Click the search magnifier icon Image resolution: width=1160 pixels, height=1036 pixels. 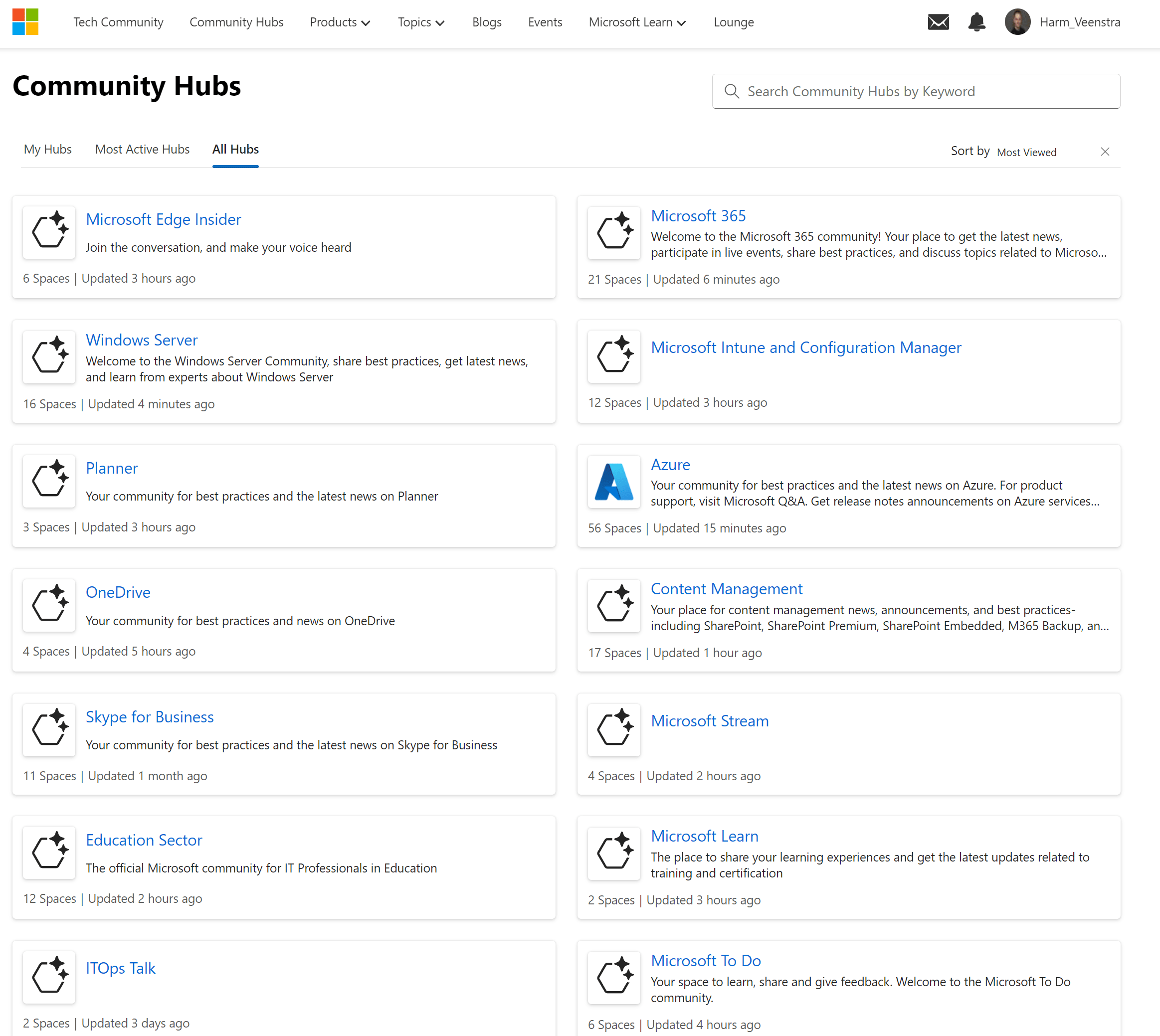point(732,92)
